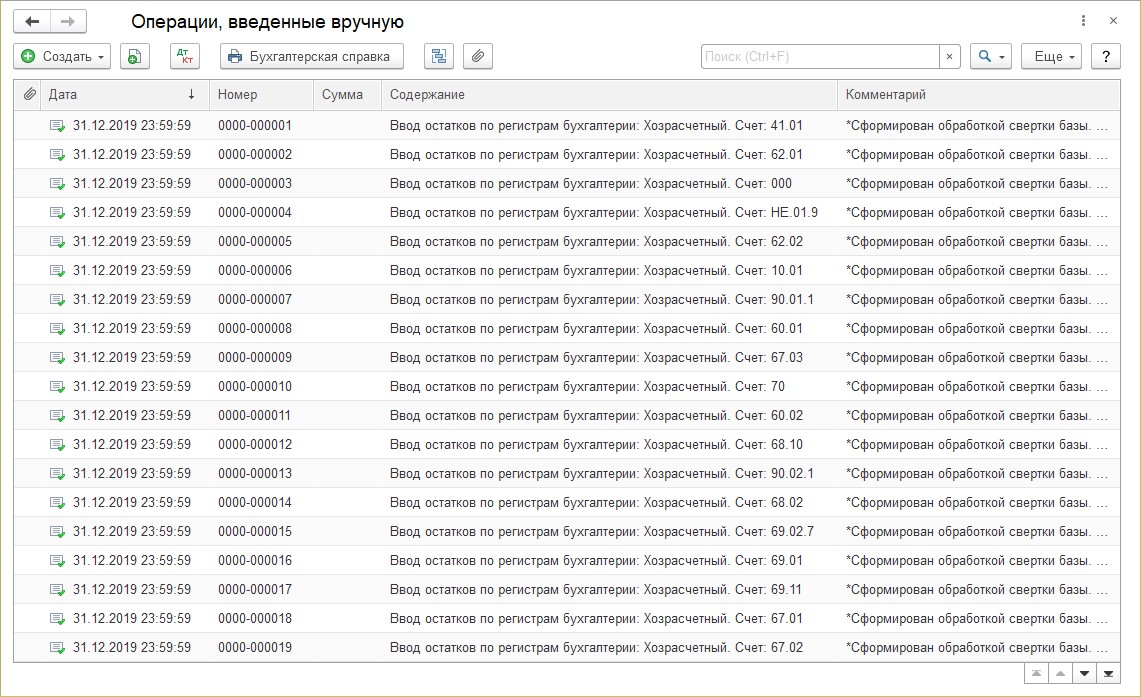Screen dimensions: 1141x697
Task: Select number 0000-000007
Action: 255,299
